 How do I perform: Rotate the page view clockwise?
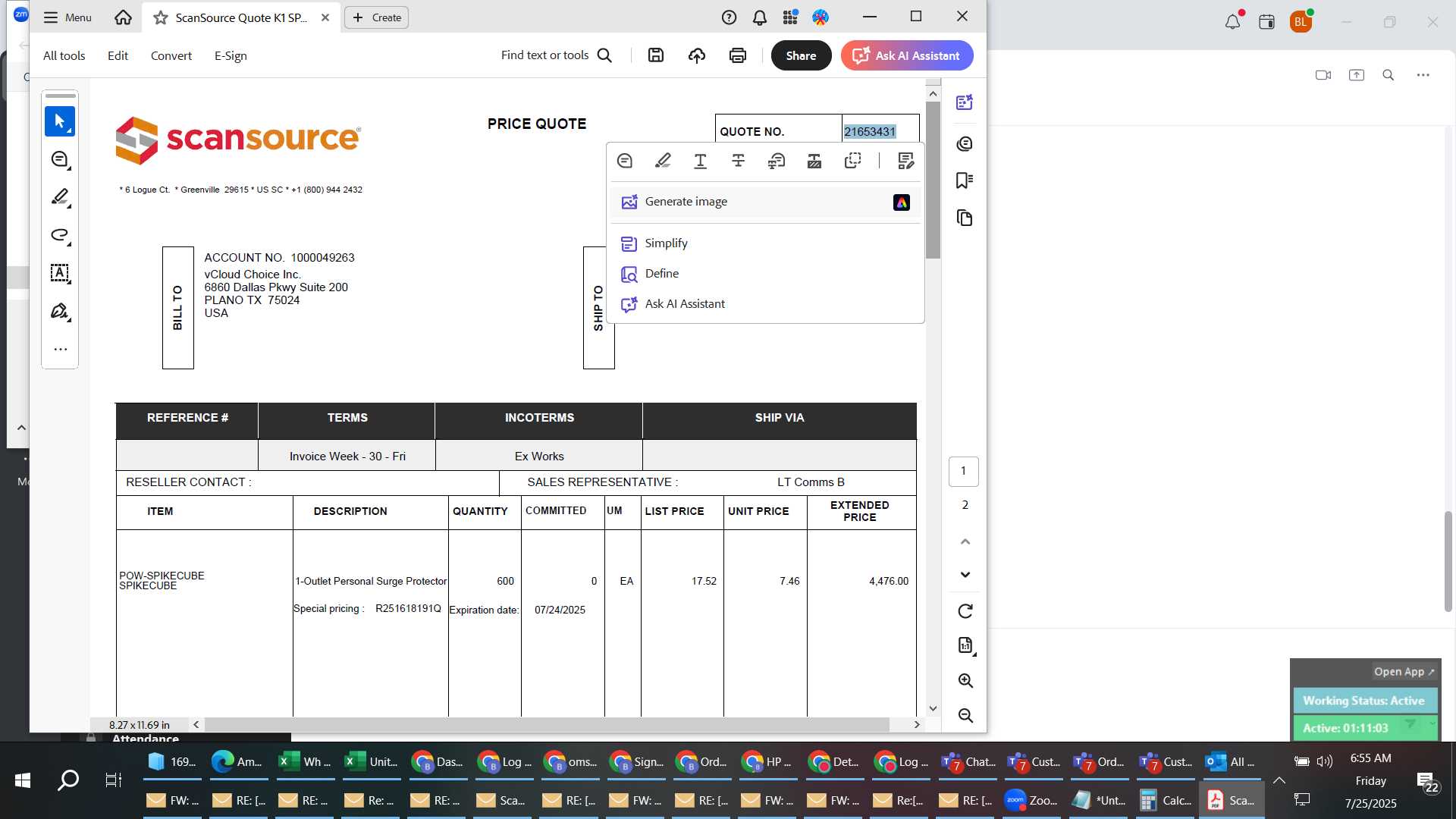[965, 611]
